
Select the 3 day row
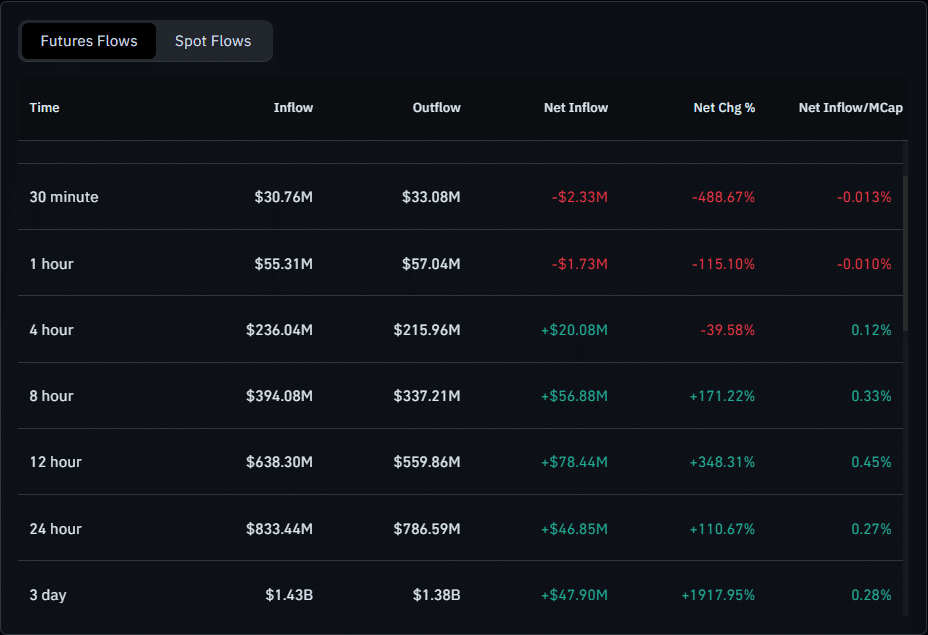tap(48, 594)
